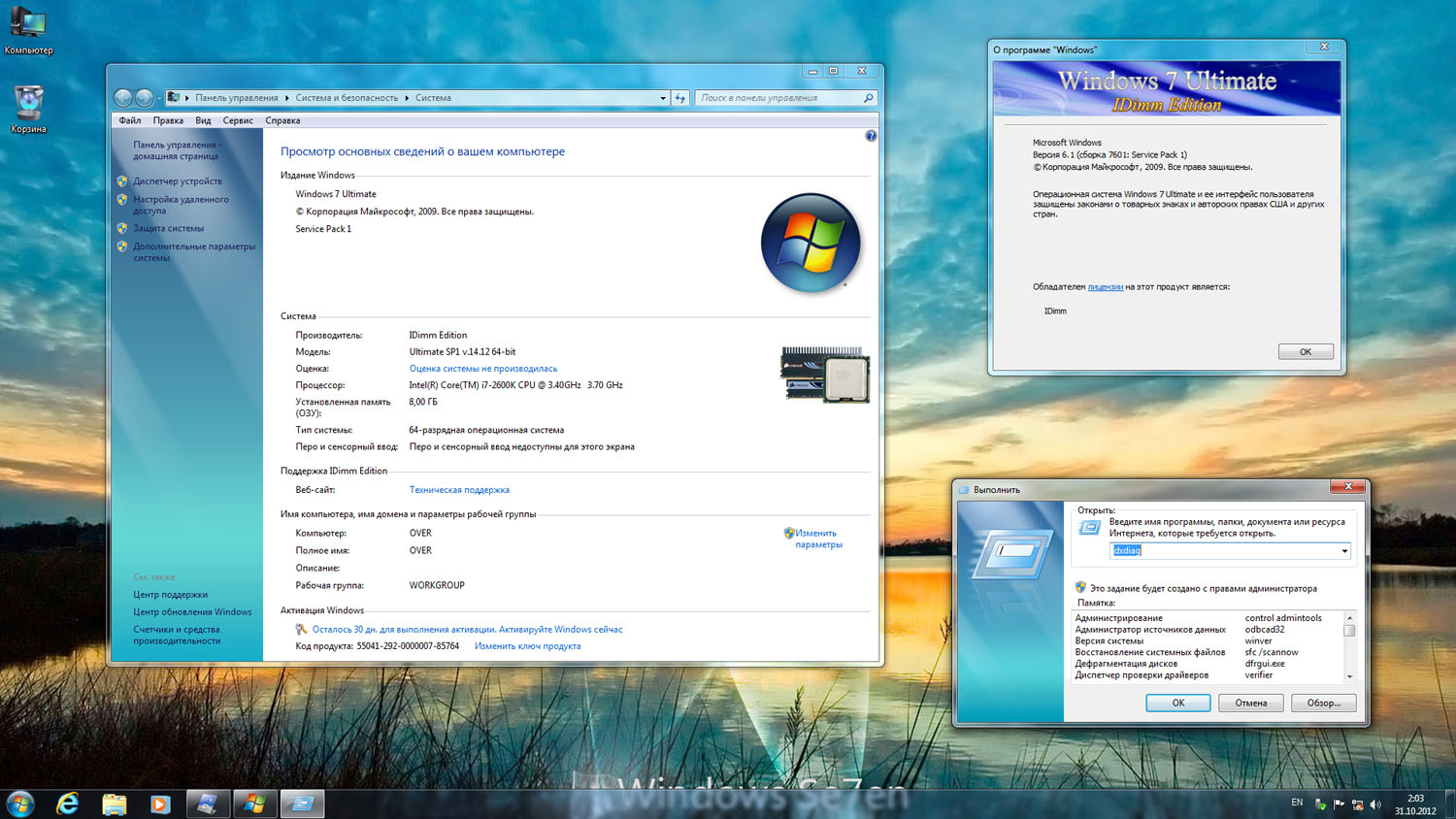
Task: Click the volume speaker tray icon
Action: (x=1375, y=804)
